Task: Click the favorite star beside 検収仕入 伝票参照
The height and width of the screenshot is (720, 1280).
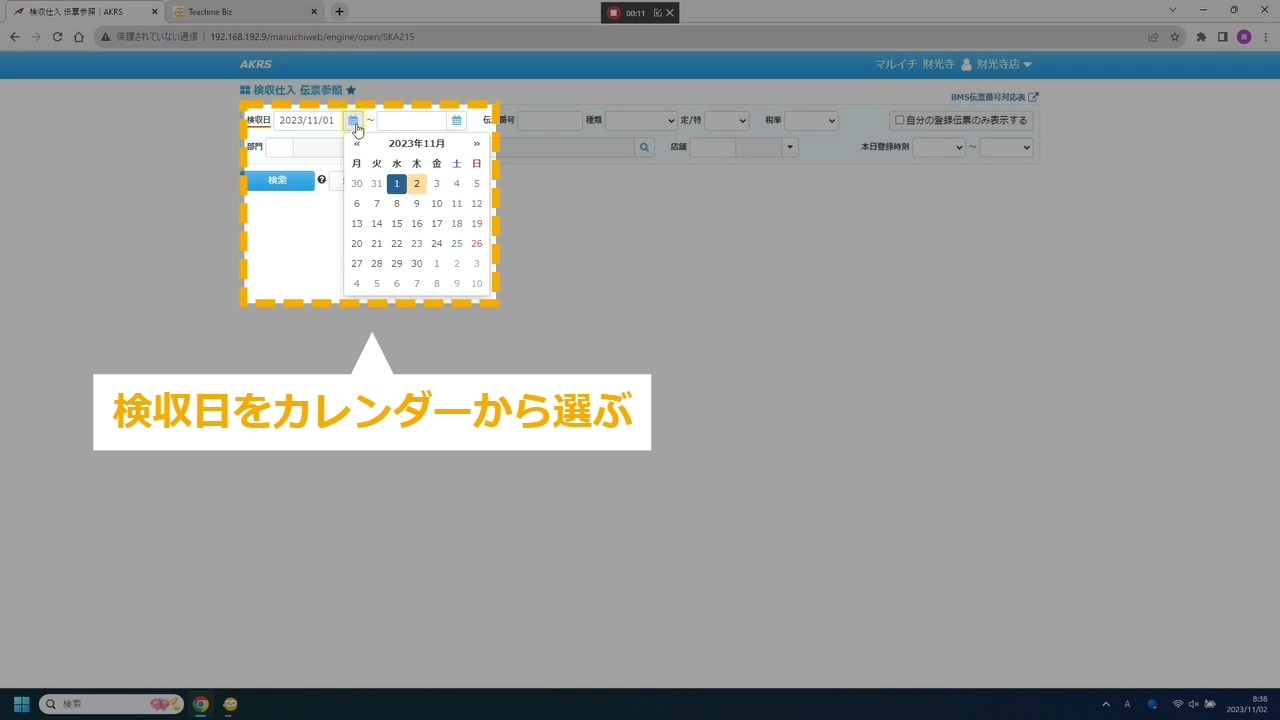Action: point(351,90)
